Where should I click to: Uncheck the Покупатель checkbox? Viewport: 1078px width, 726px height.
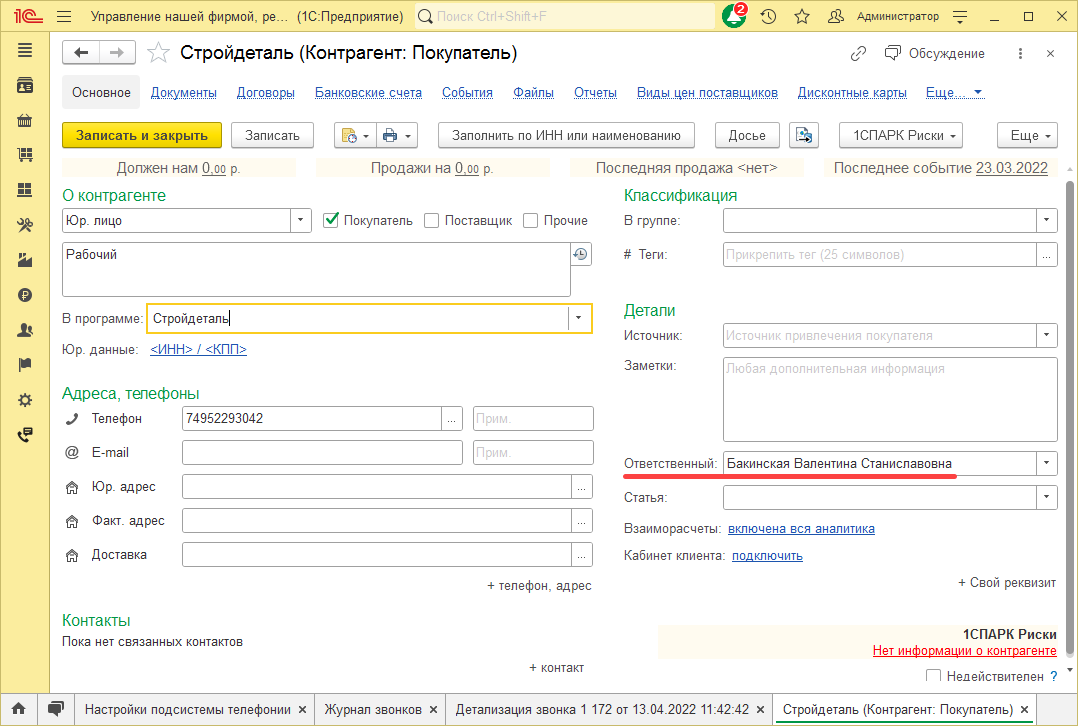click(x=332, y=220)
